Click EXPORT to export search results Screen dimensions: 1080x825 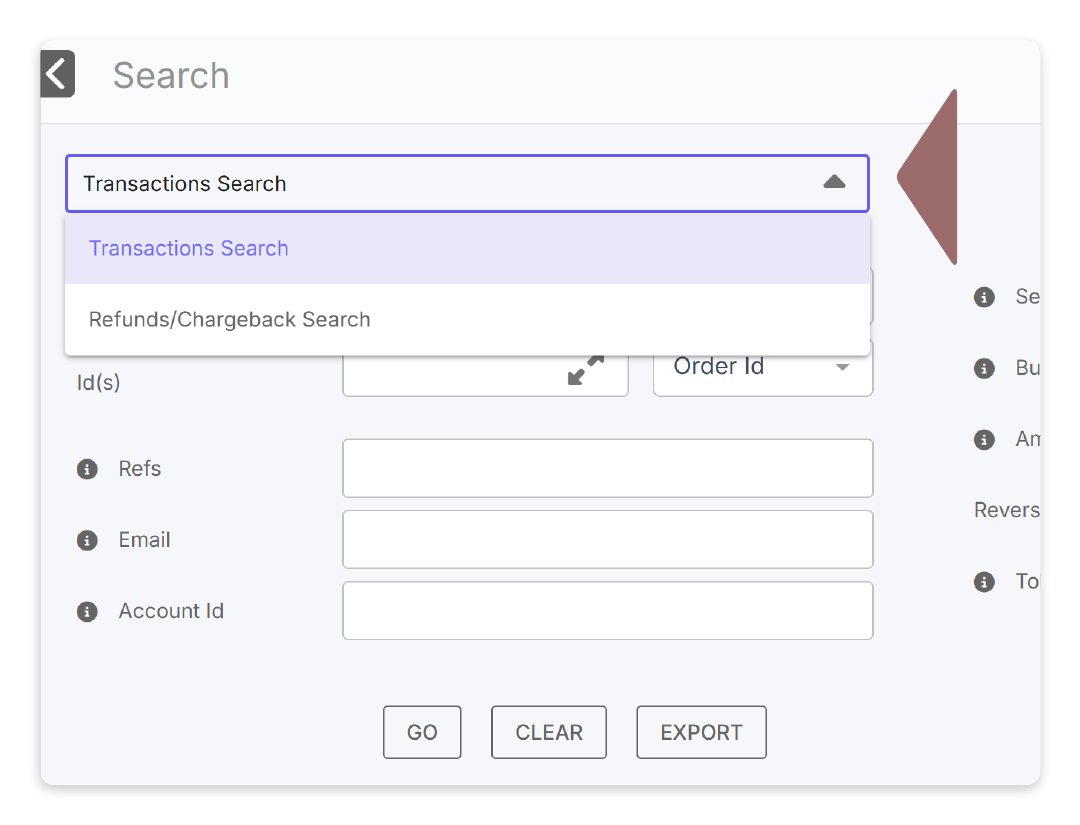701,732
